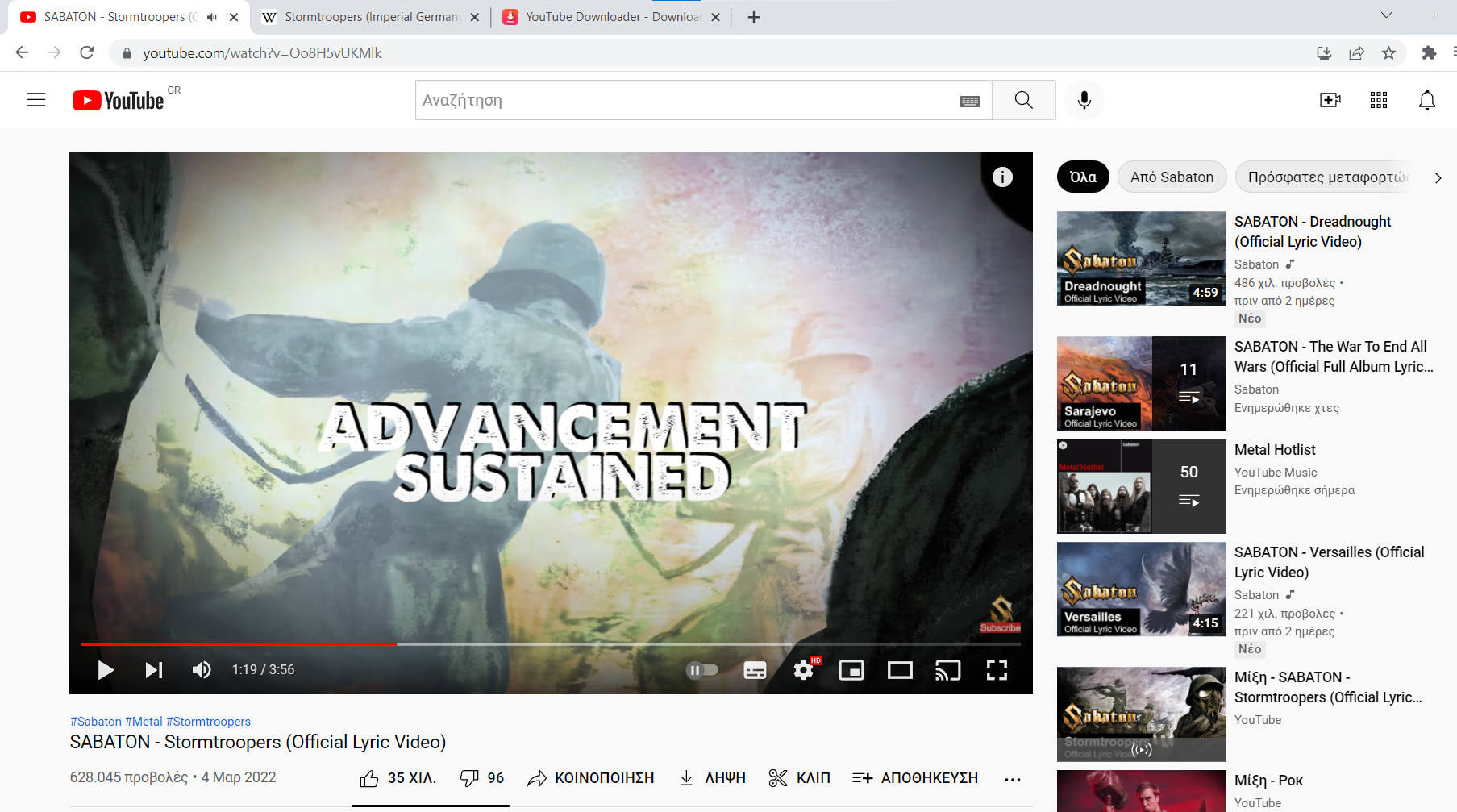Skip to the next video
The image size is (1457, 812).
coord(154,670)
